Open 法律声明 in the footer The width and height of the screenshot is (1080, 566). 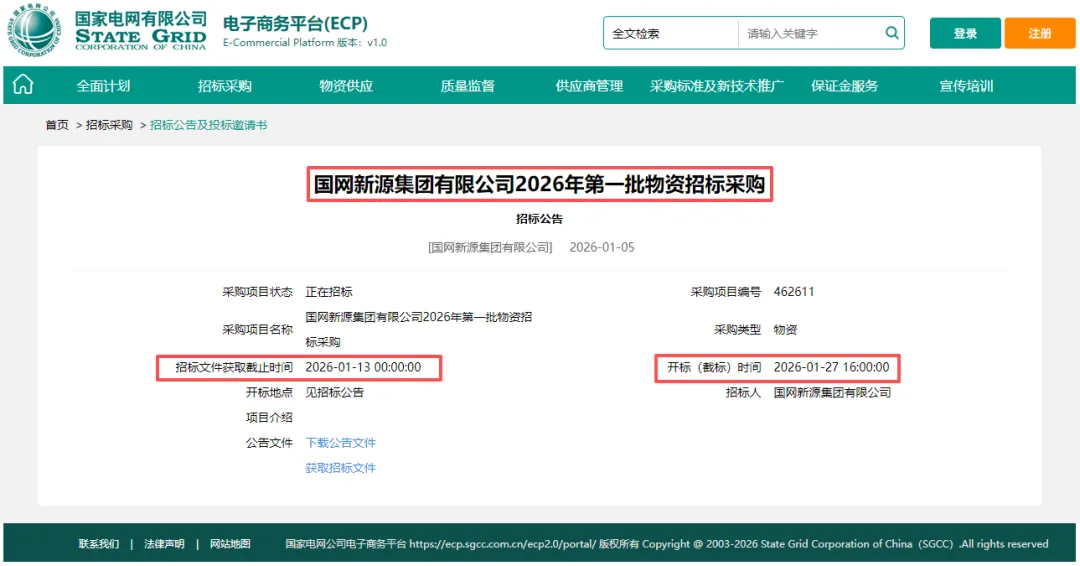click(x=164, y=544)
